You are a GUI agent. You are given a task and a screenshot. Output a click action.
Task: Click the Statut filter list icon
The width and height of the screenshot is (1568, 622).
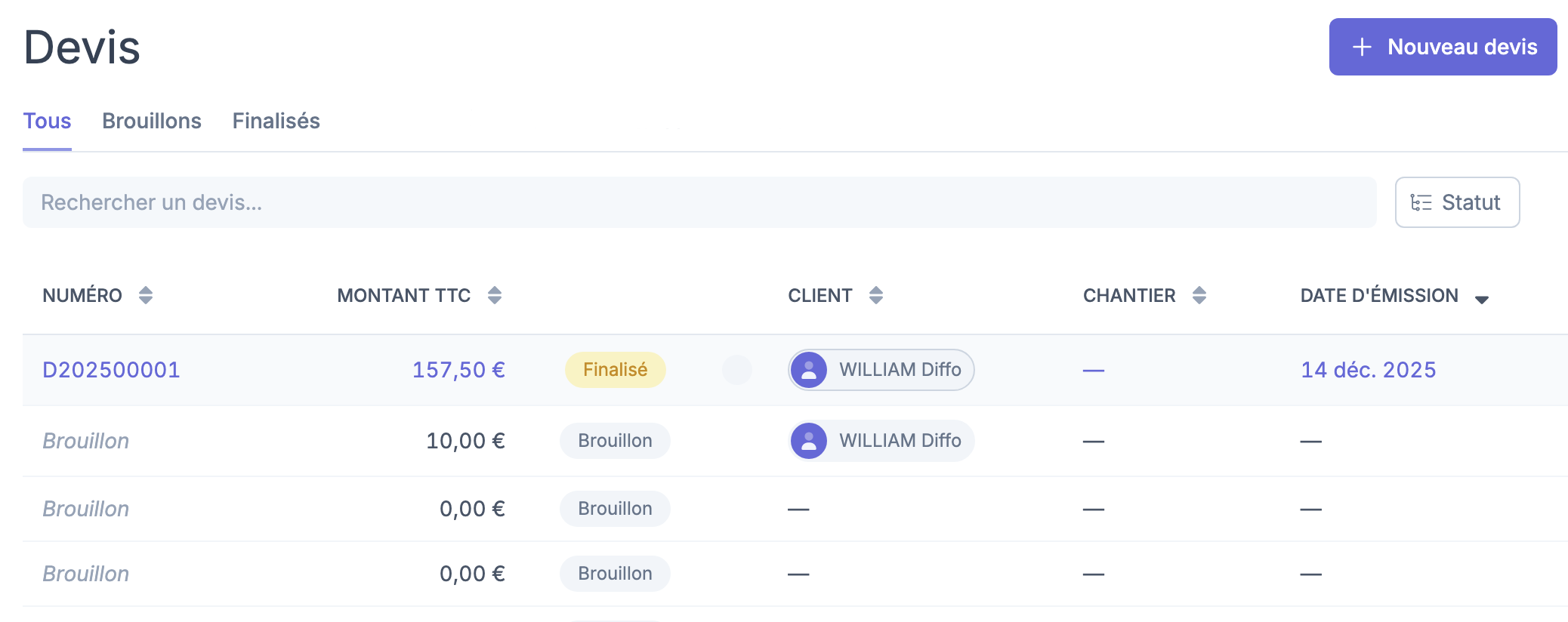[1421, 202]
